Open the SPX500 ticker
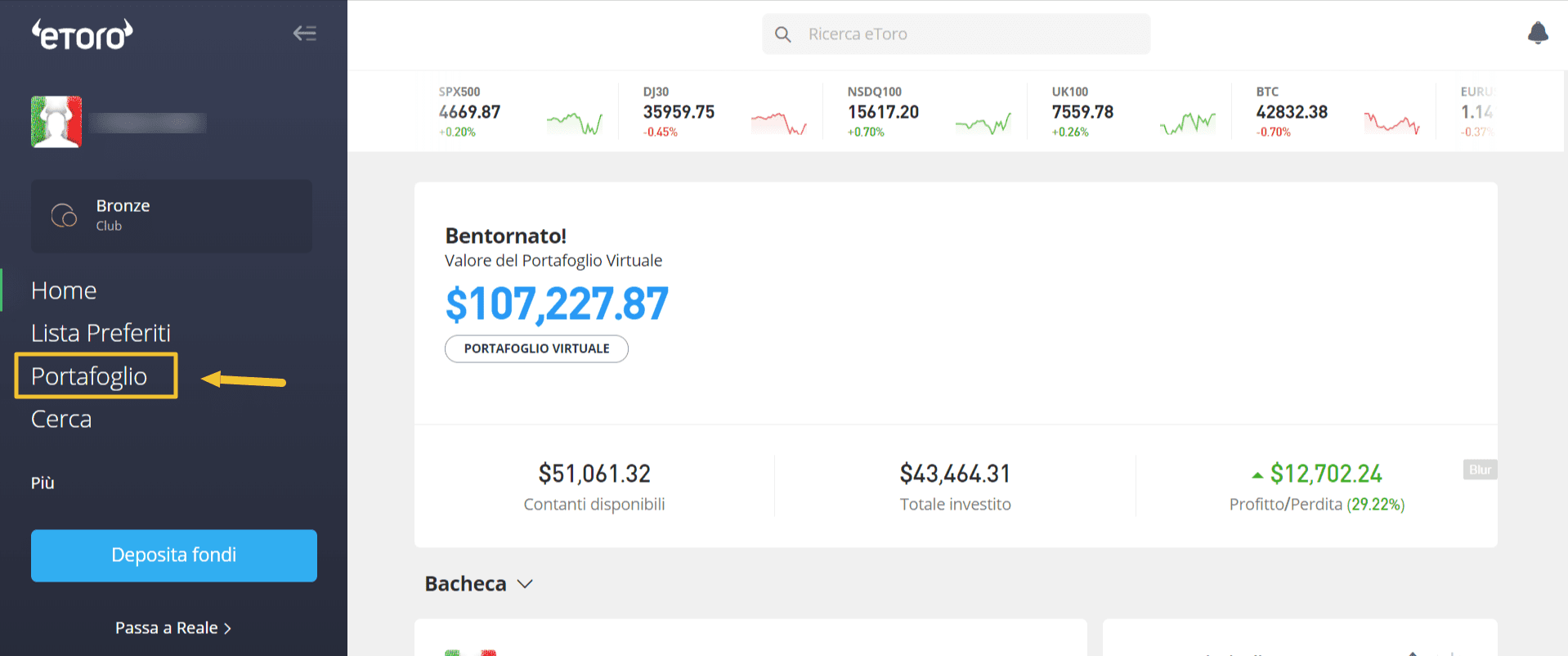Image resolution: width=1568 pixels, height=656 pixels. (520, 111)
